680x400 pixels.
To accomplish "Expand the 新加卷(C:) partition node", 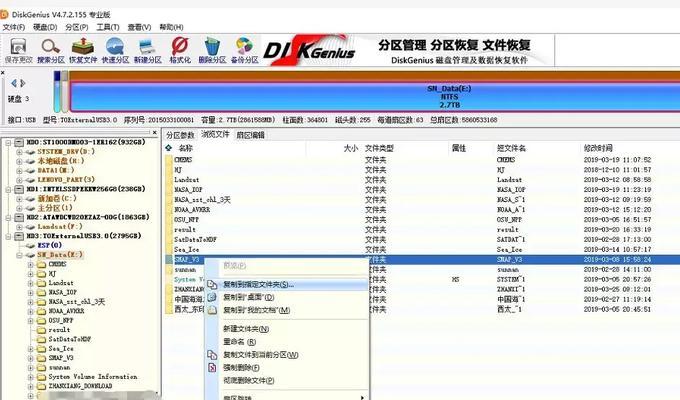I will pos(19,199).
